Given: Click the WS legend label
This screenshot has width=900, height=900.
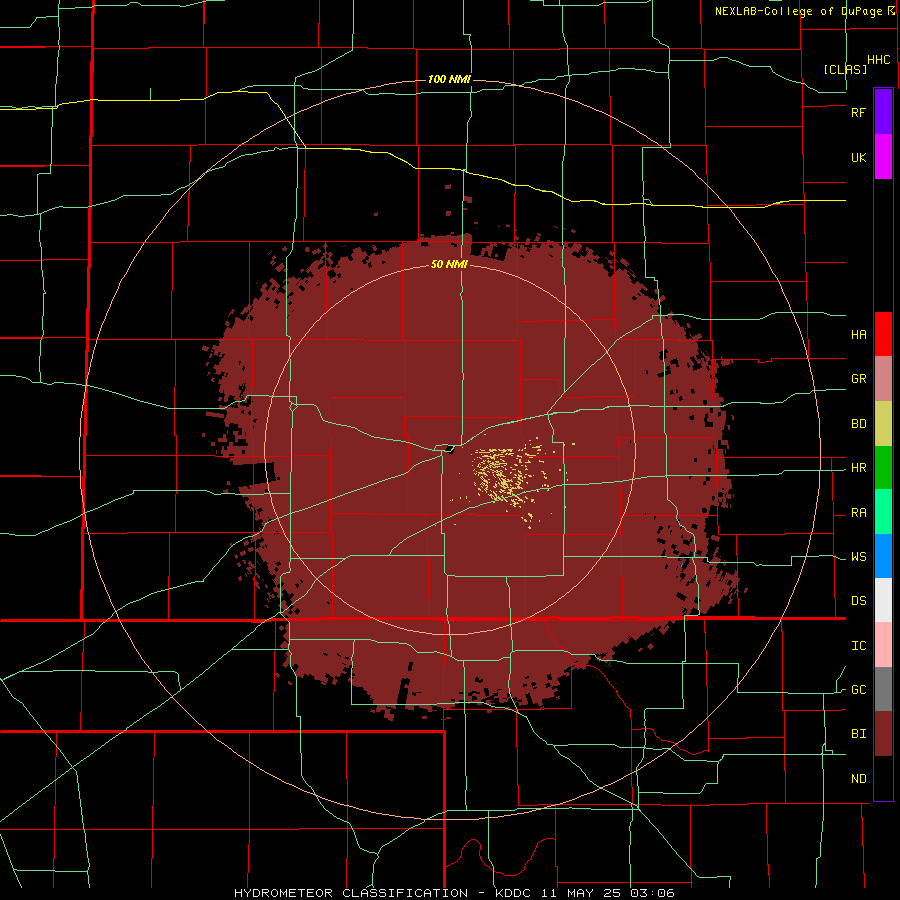Looking at the screenshot, I should [858, 557].
